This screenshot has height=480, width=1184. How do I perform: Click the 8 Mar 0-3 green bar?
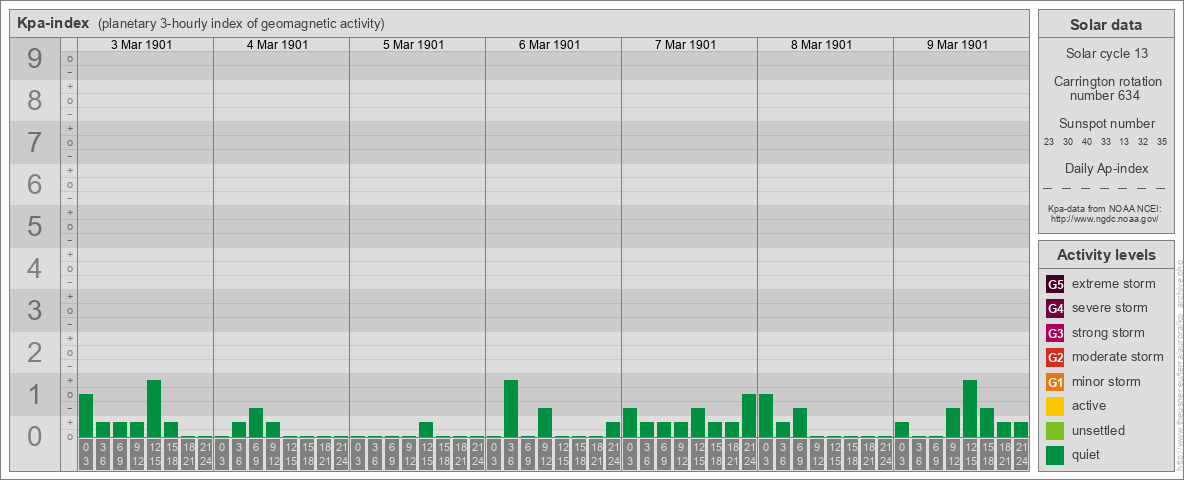[766, 415]
